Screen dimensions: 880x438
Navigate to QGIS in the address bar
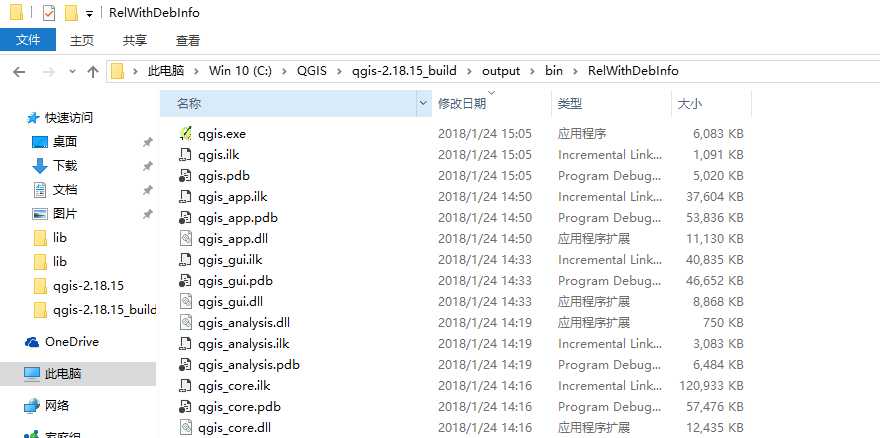(311, 71)
